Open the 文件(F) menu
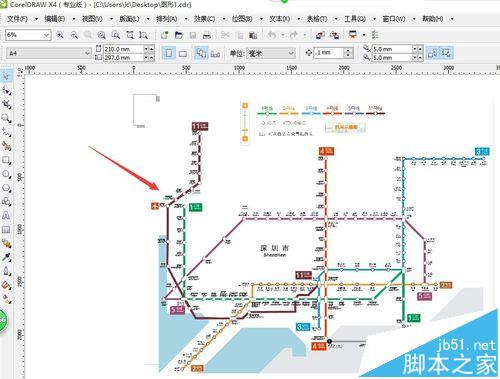Image resolution: width=500 pixels, height=379 pixels. pyautogui.click(x=17, y=19)
